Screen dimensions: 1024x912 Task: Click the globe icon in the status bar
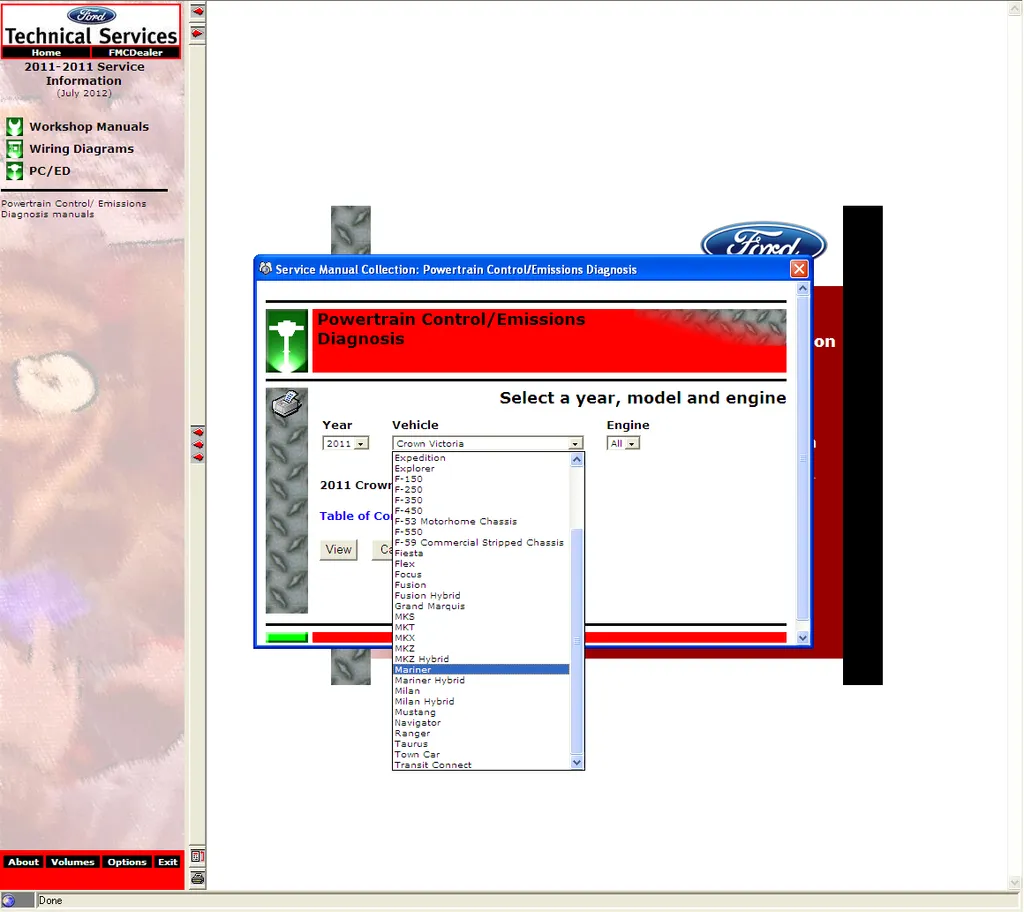8,900
